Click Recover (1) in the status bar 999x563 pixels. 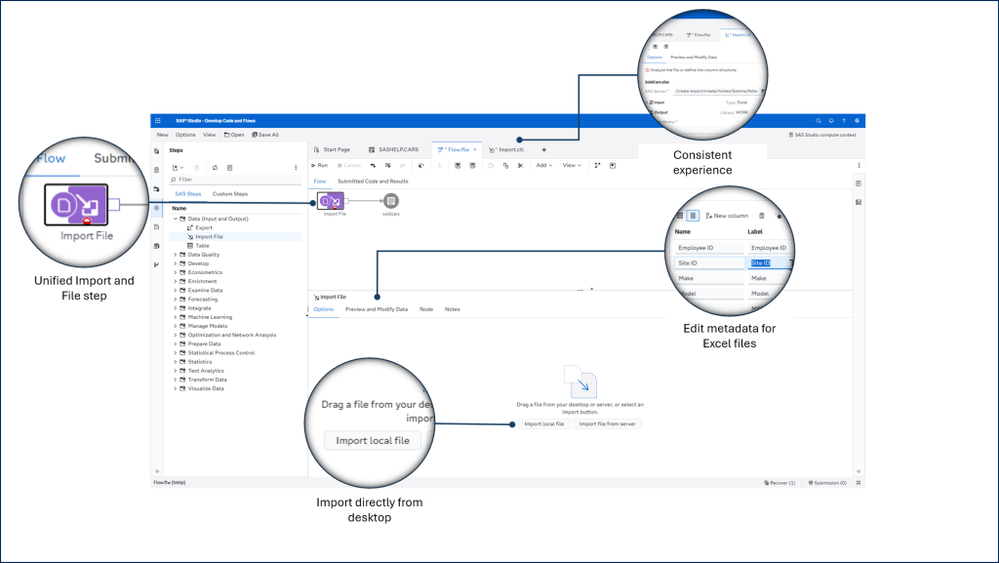coord(780,483)
